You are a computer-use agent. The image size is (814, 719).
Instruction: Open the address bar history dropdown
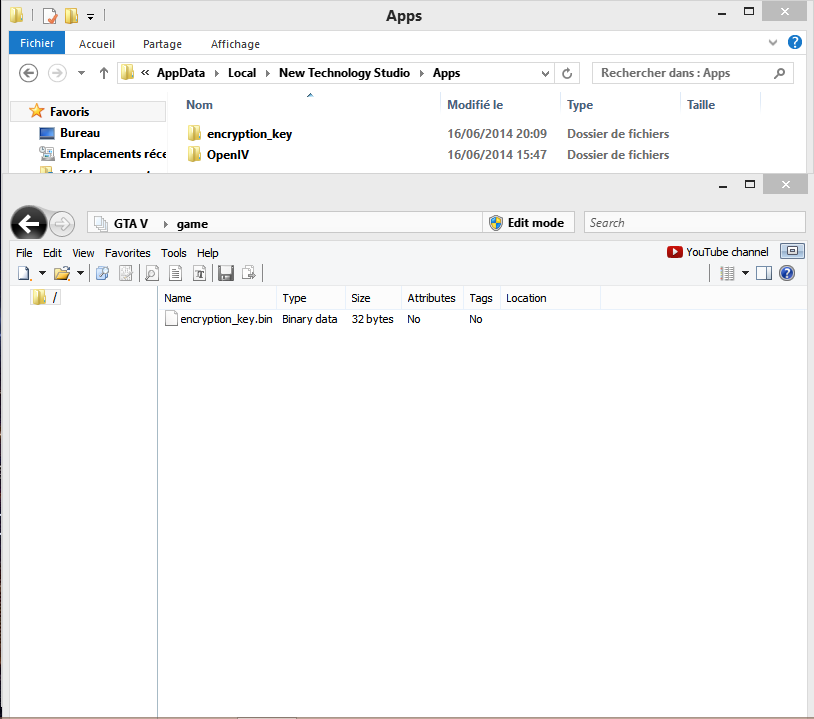(x=545, y=73)
